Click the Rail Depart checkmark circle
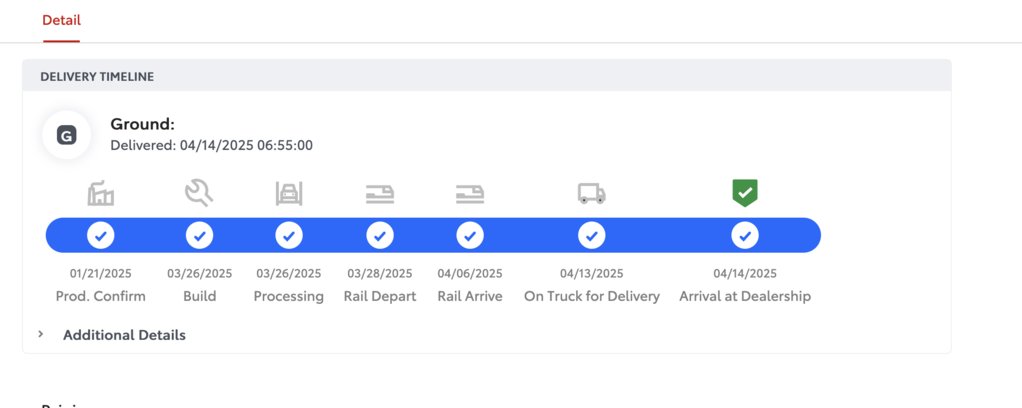1022x408 pixels. [380, 235]
